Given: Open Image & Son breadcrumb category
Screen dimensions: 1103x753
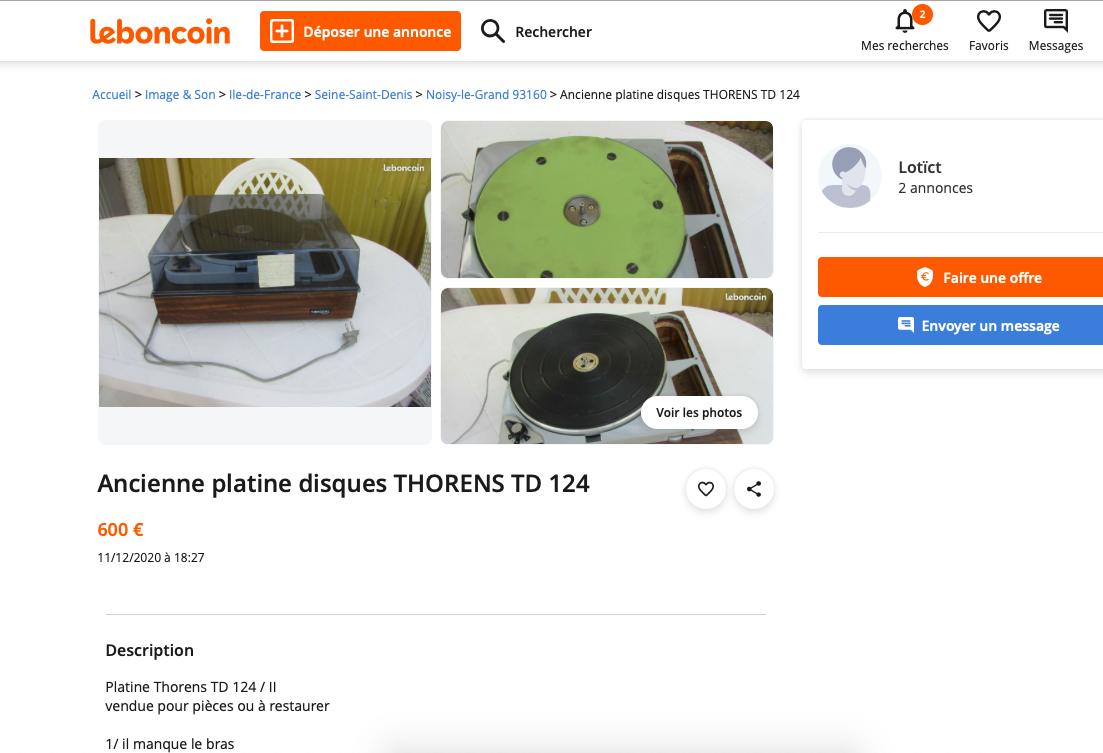Looking at the screenshot, I should click(x=180, y=94).
